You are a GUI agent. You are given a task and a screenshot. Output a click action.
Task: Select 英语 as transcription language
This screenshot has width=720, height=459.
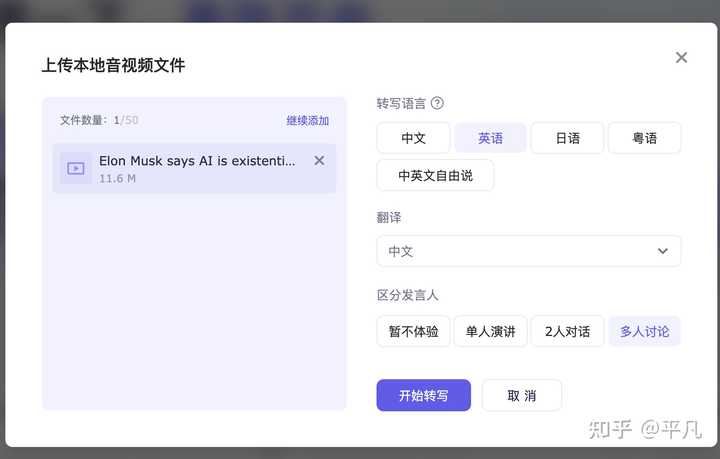[x=490, y=138]
